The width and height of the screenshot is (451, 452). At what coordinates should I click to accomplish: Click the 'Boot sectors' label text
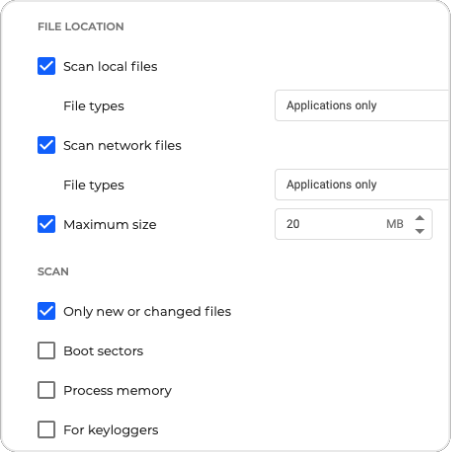103,351
